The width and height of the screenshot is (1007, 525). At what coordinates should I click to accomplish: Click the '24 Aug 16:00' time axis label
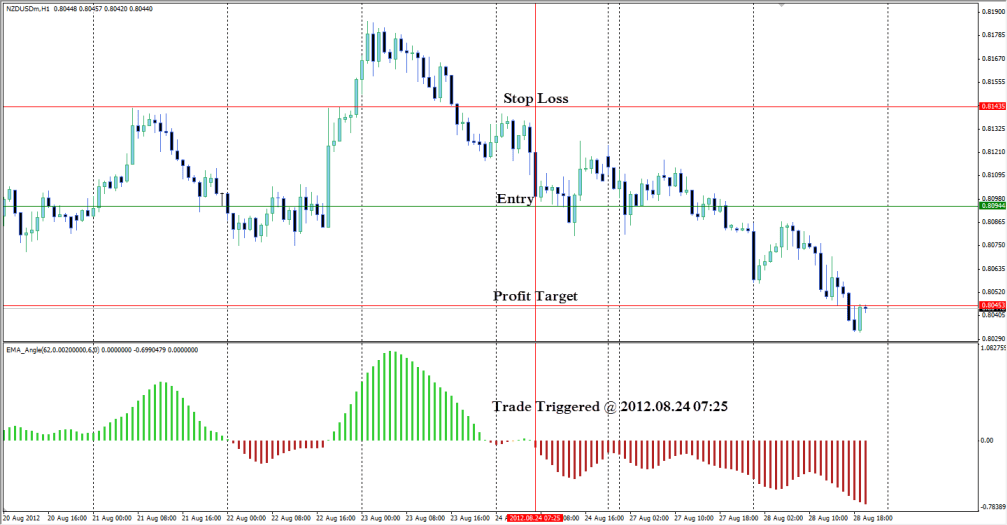point(604,518)
